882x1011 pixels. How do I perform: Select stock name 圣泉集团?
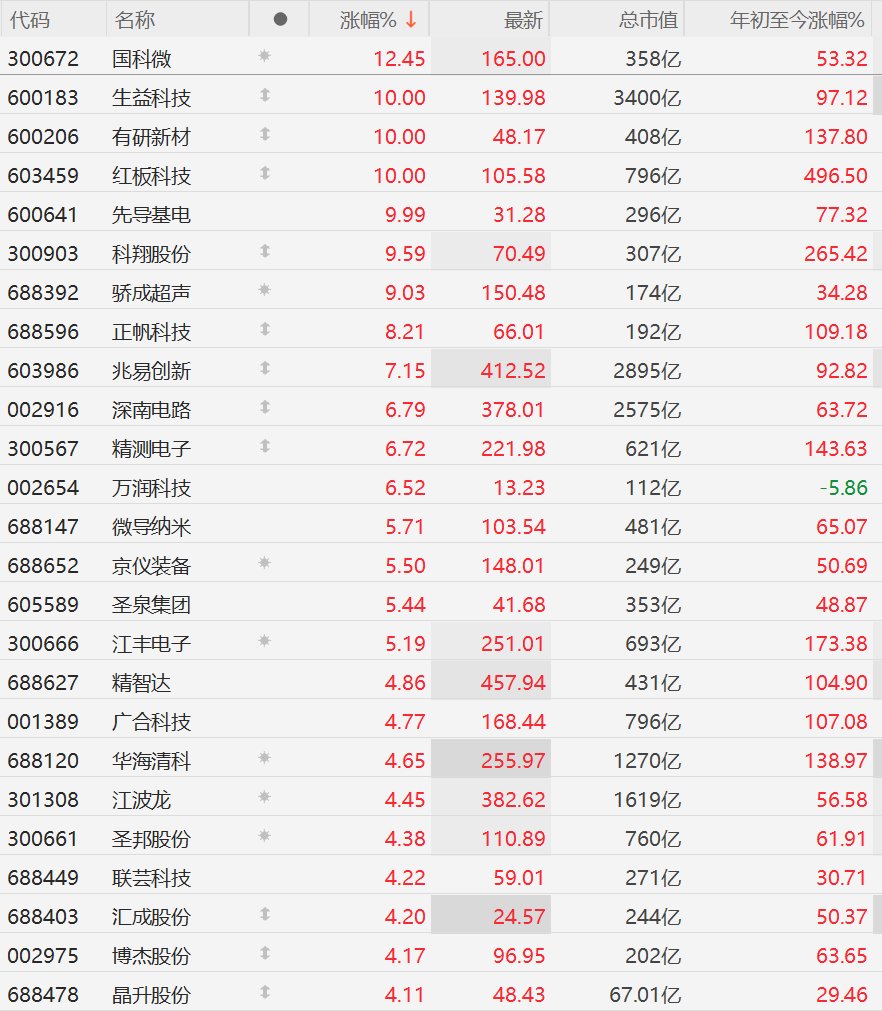(x=152, y=605)
